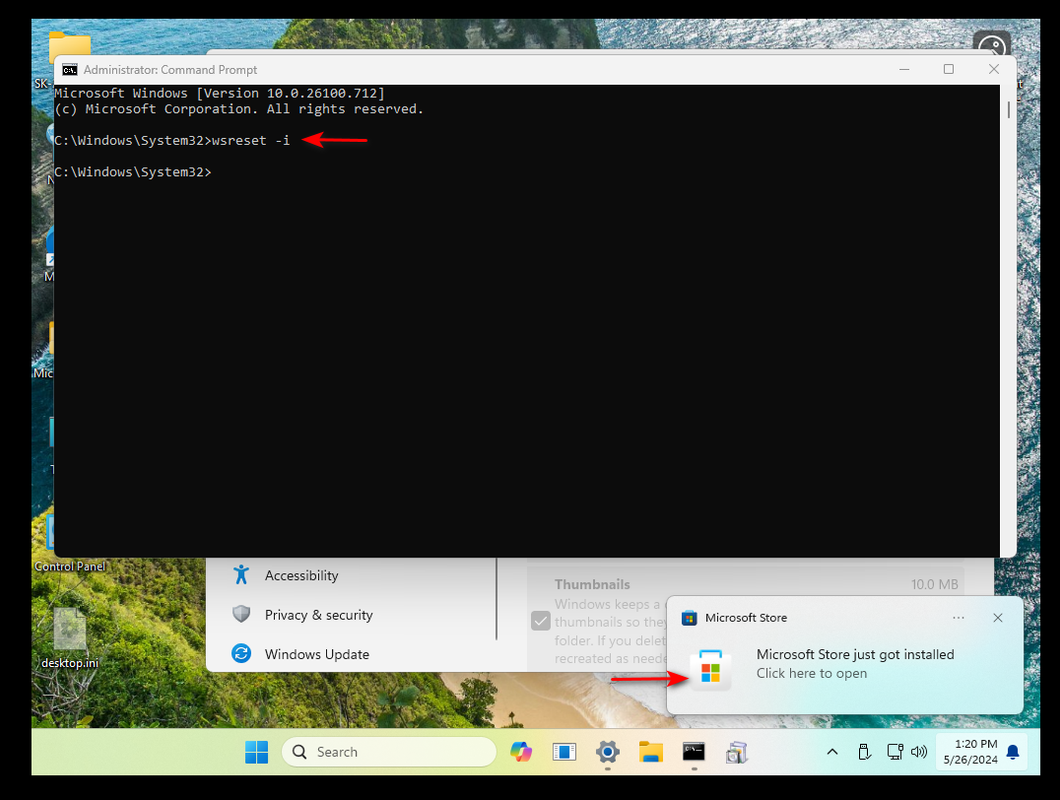1060x800 pixels.
Task: Toggle the Thumbnails checkbox in Settings
Action: coord(540,620)
